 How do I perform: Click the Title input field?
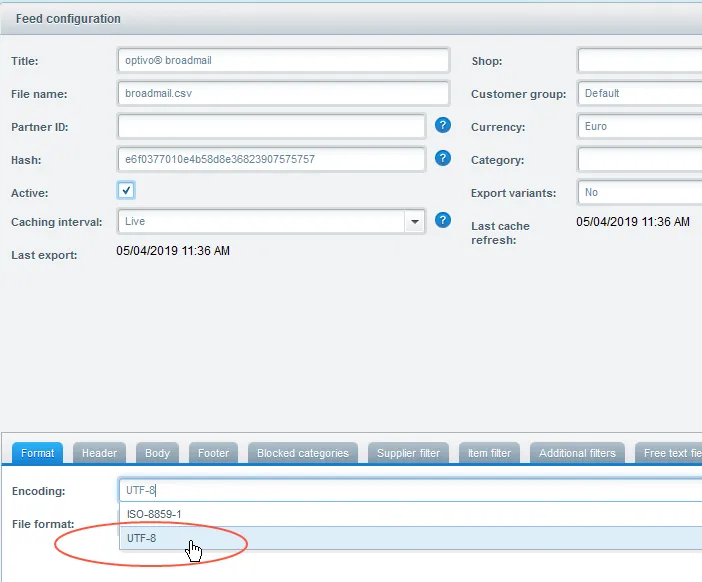click(x=283, y=60)
